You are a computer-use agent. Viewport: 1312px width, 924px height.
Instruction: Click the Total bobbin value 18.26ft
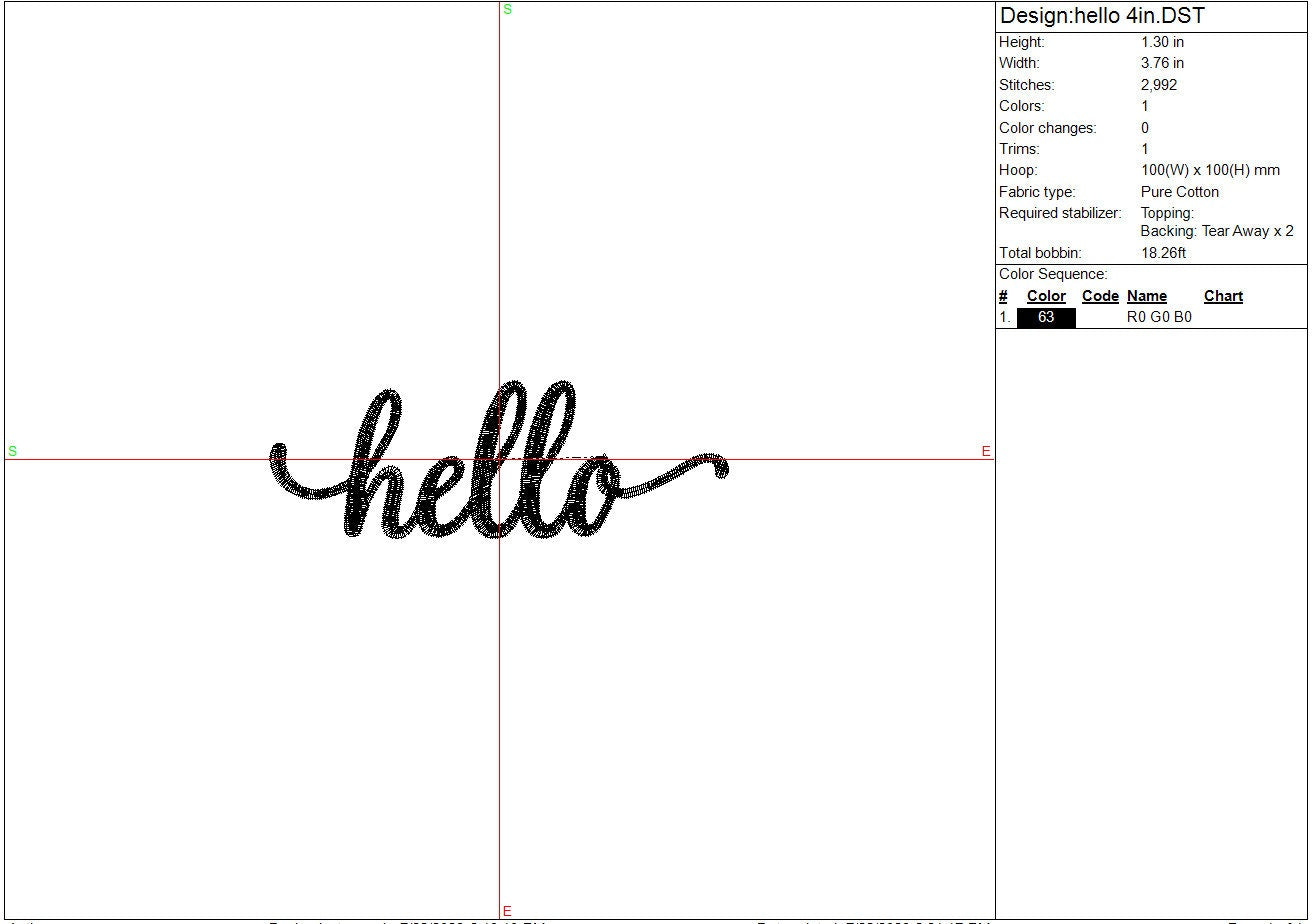pos(1163,253)
